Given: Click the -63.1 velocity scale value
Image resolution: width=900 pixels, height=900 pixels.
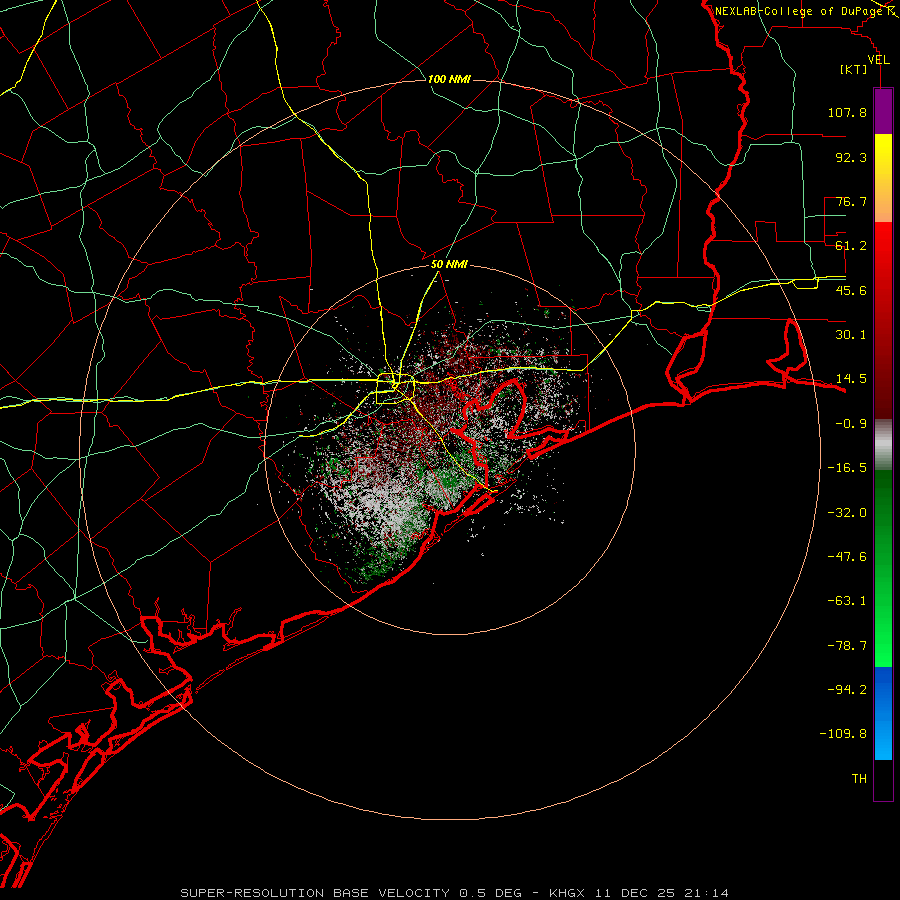Looking at the screenshot, I should [847, 601].
